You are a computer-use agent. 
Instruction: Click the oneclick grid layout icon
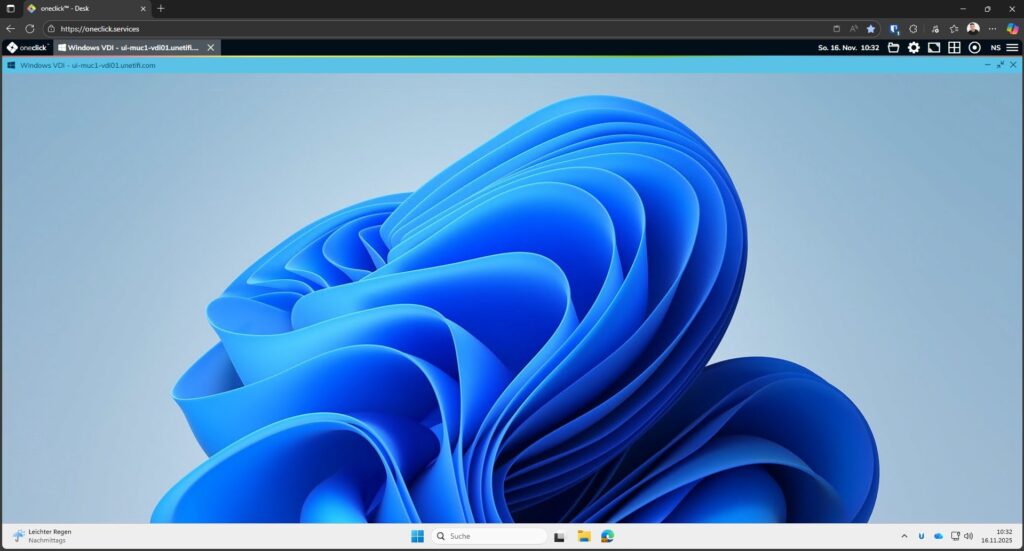954,47
